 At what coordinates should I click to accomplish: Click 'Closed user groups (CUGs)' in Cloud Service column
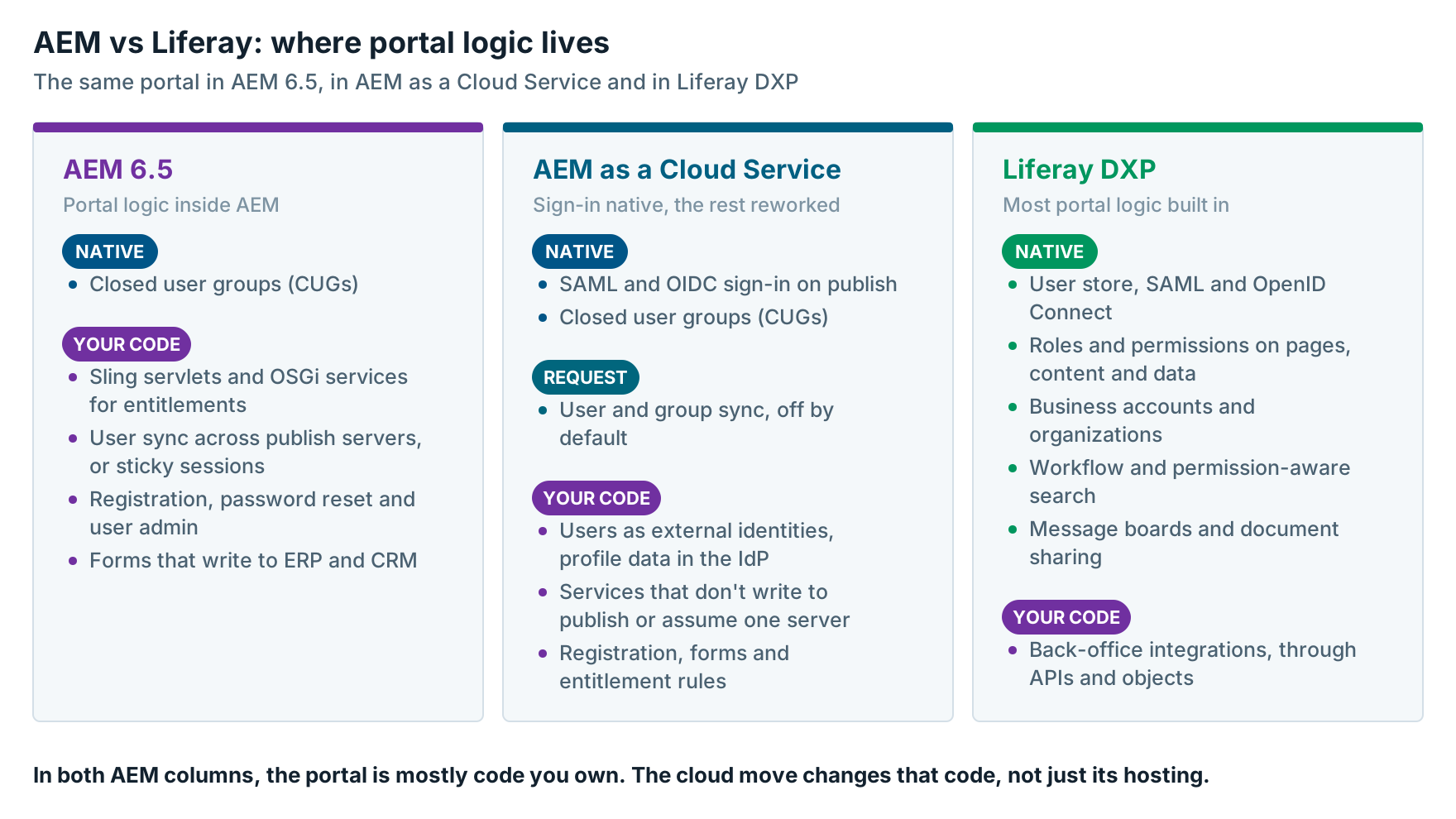point(693,318)
